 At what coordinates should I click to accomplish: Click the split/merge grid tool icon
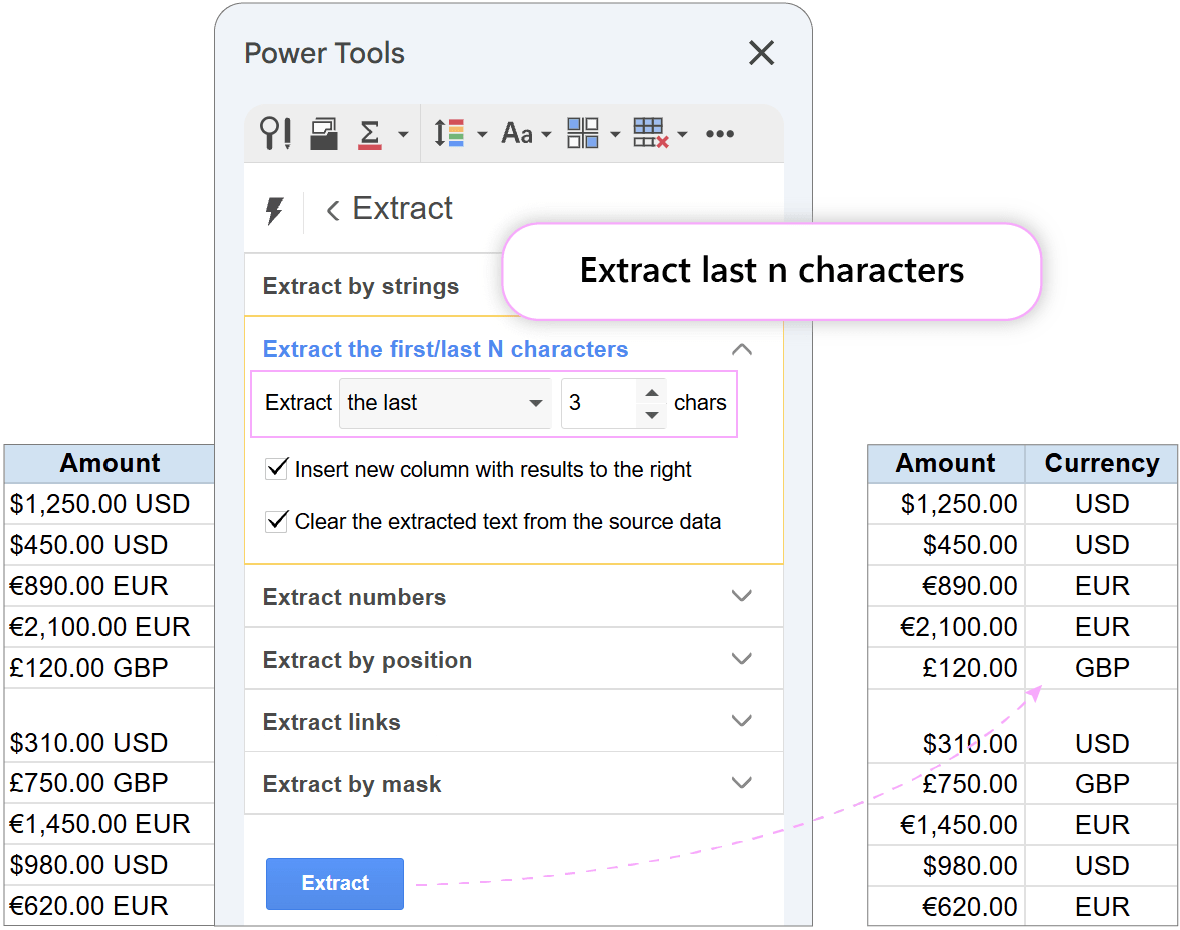(582, 133)
